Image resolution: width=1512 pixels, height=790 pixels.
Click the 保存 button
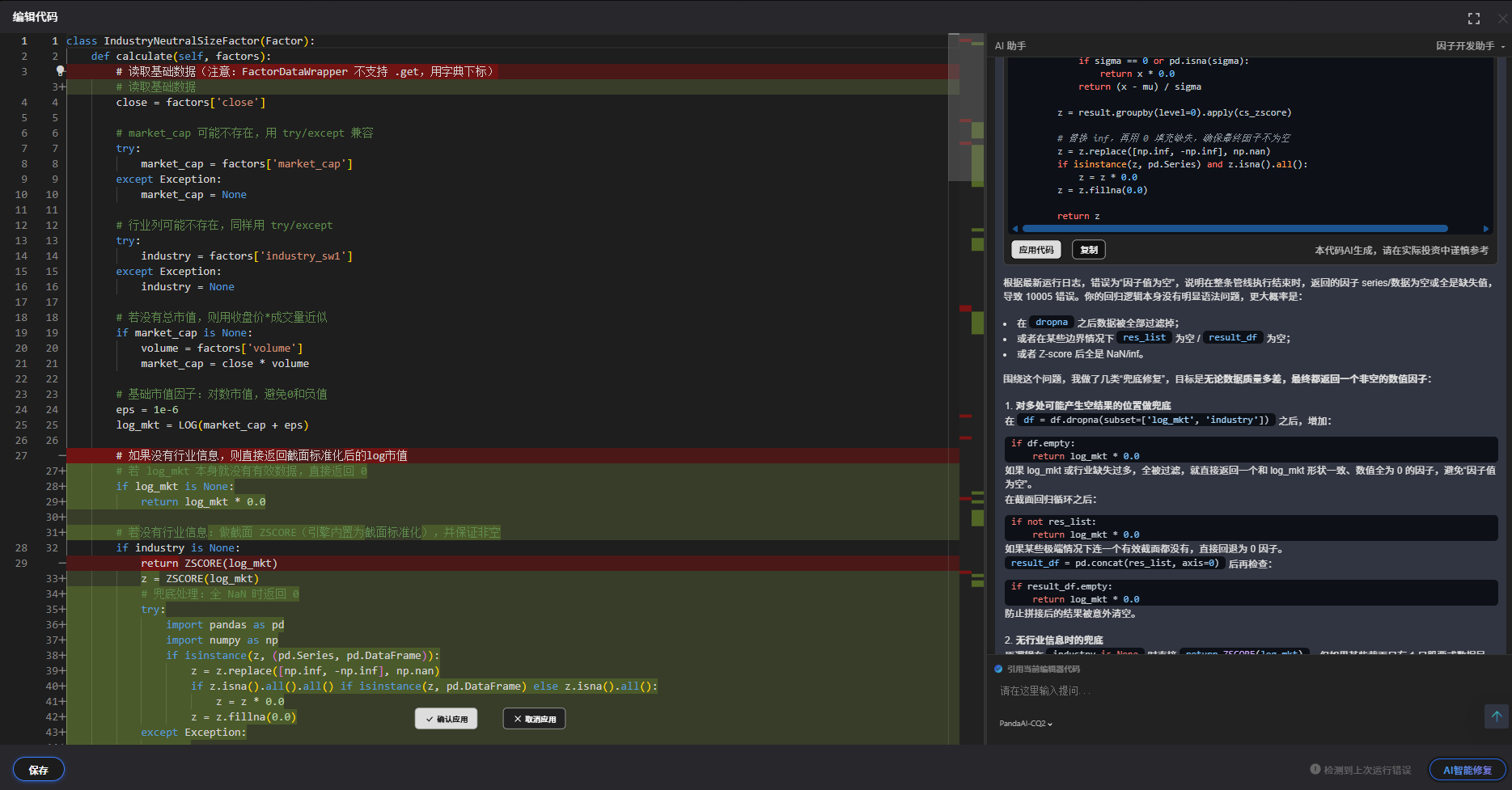(39, 770)
